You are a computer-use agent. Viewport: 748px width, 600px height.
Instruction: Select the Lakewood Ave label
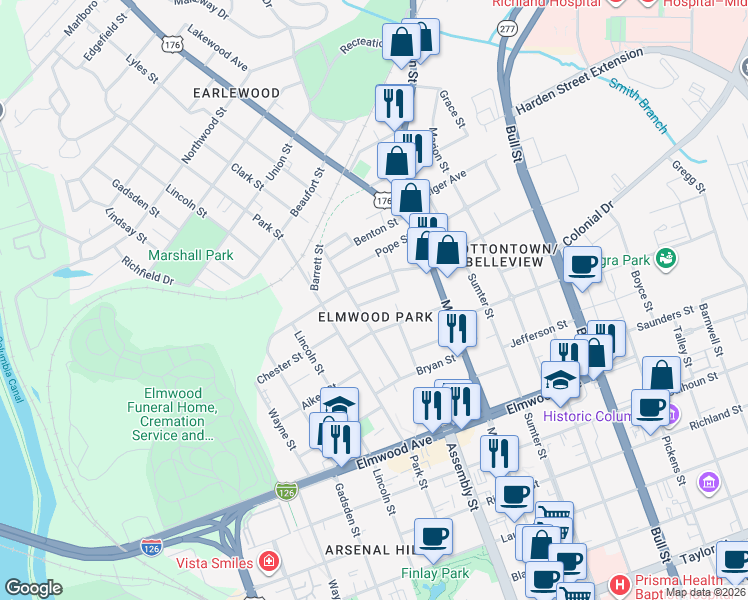pos(218,48)
